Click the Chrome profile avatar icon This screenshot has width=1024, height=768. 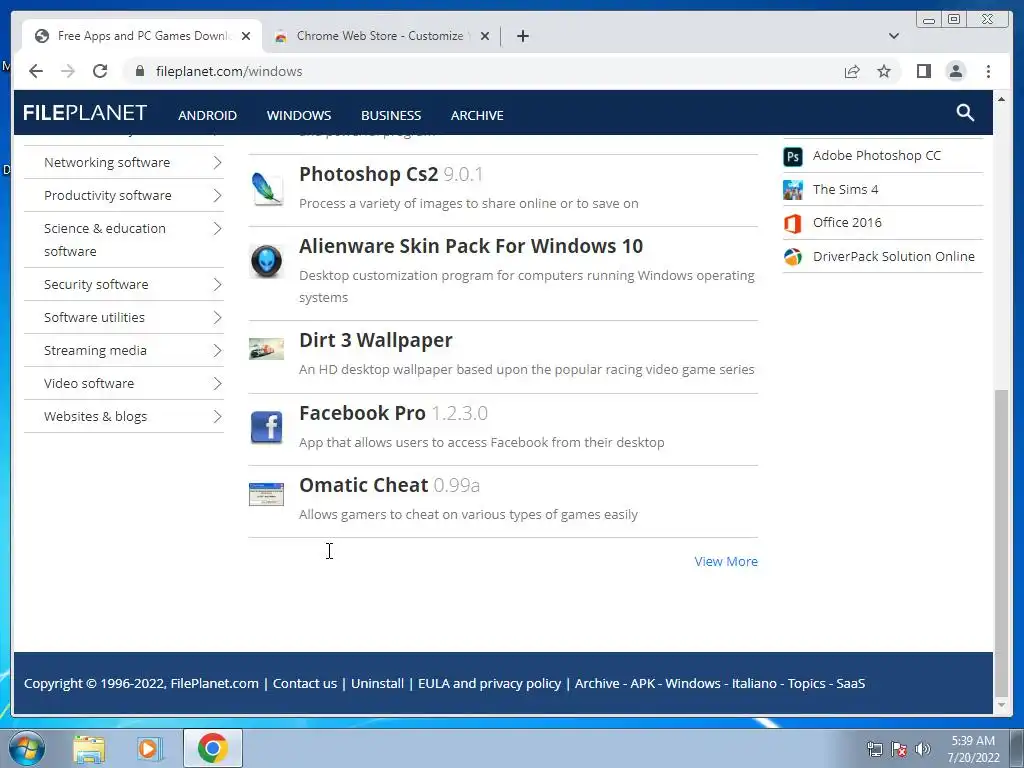click(x=955, y=71)
